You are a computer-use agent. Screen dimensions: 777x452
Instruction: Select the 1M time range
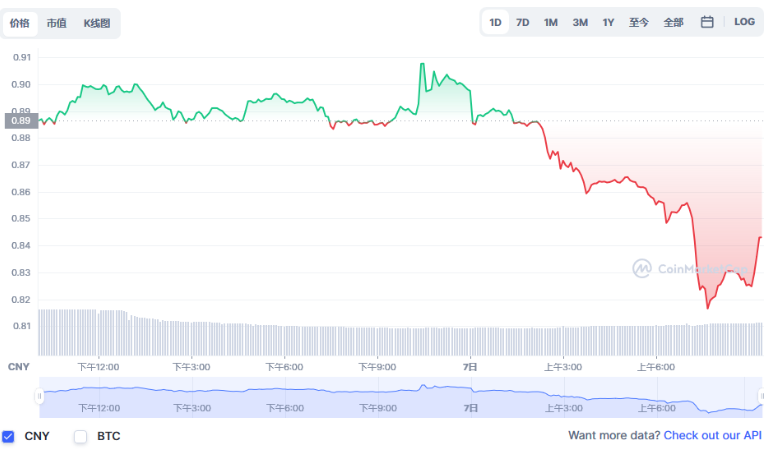pyautogui.click(x=551, y=22)
